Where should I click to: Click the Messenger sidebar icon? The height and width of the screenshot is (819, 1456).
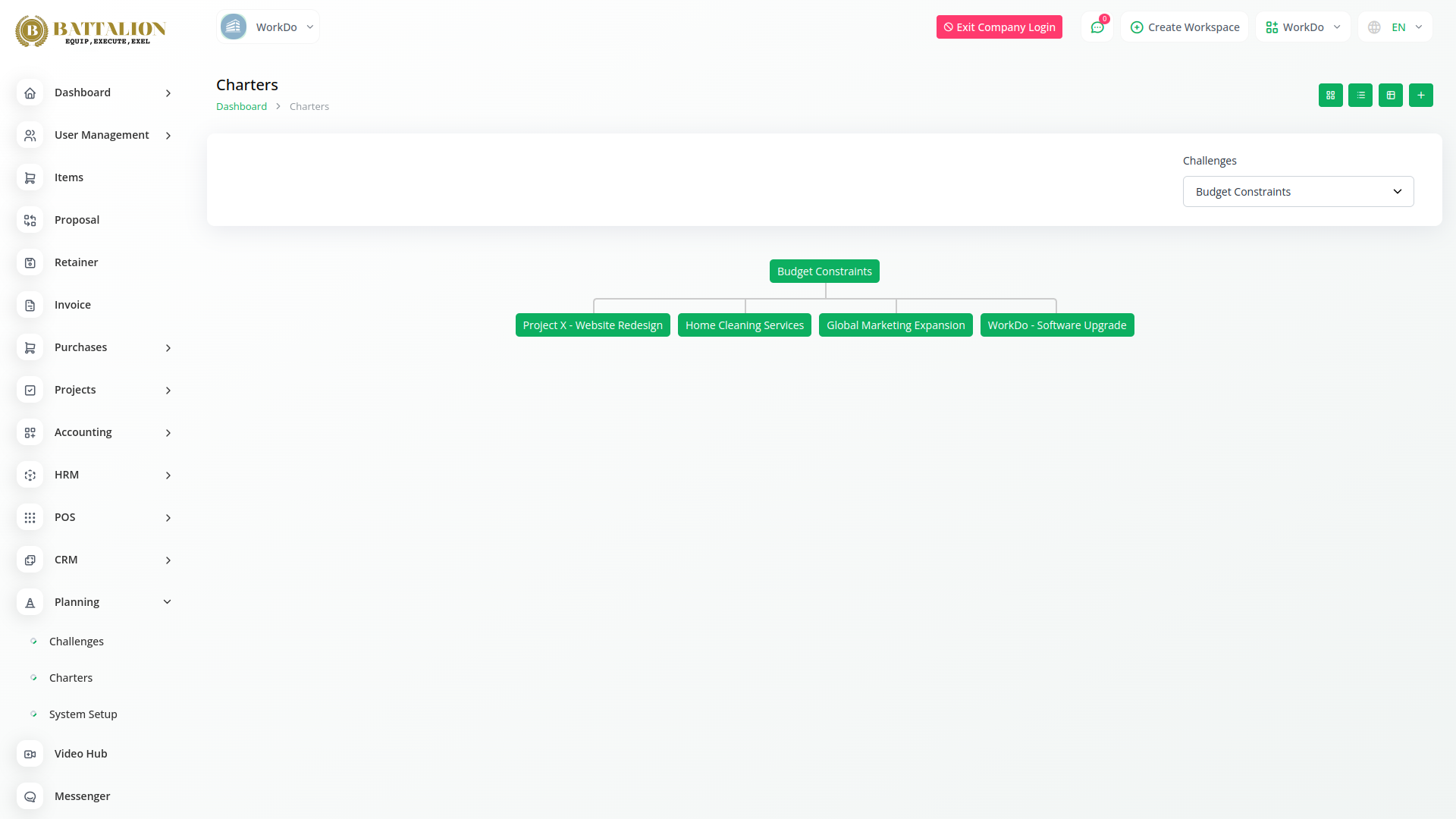(x=30, y=796)
